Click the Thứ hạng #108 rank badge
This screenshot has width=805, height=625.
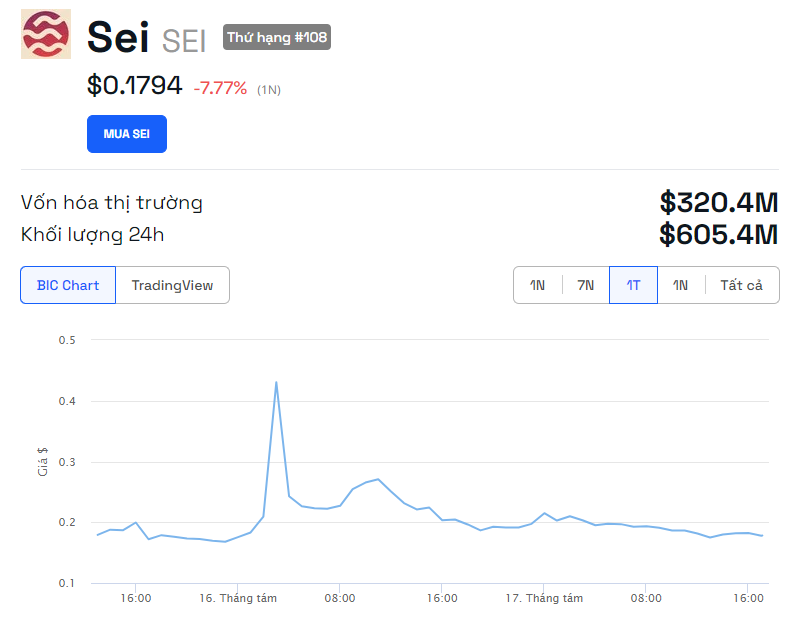click(276, 38)
